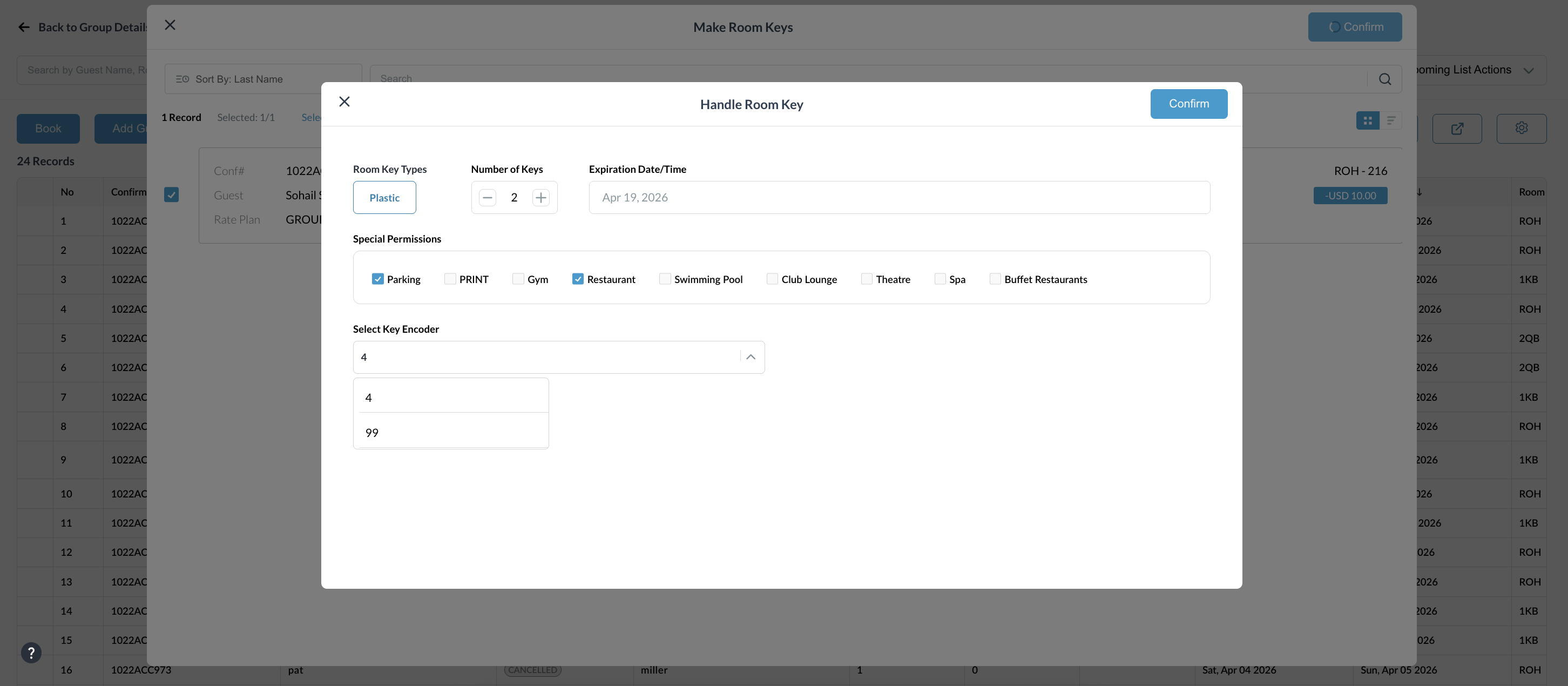Deselect the Sohail guest record checkbox
The image size is (1568, 686).
tap(171, 195)
